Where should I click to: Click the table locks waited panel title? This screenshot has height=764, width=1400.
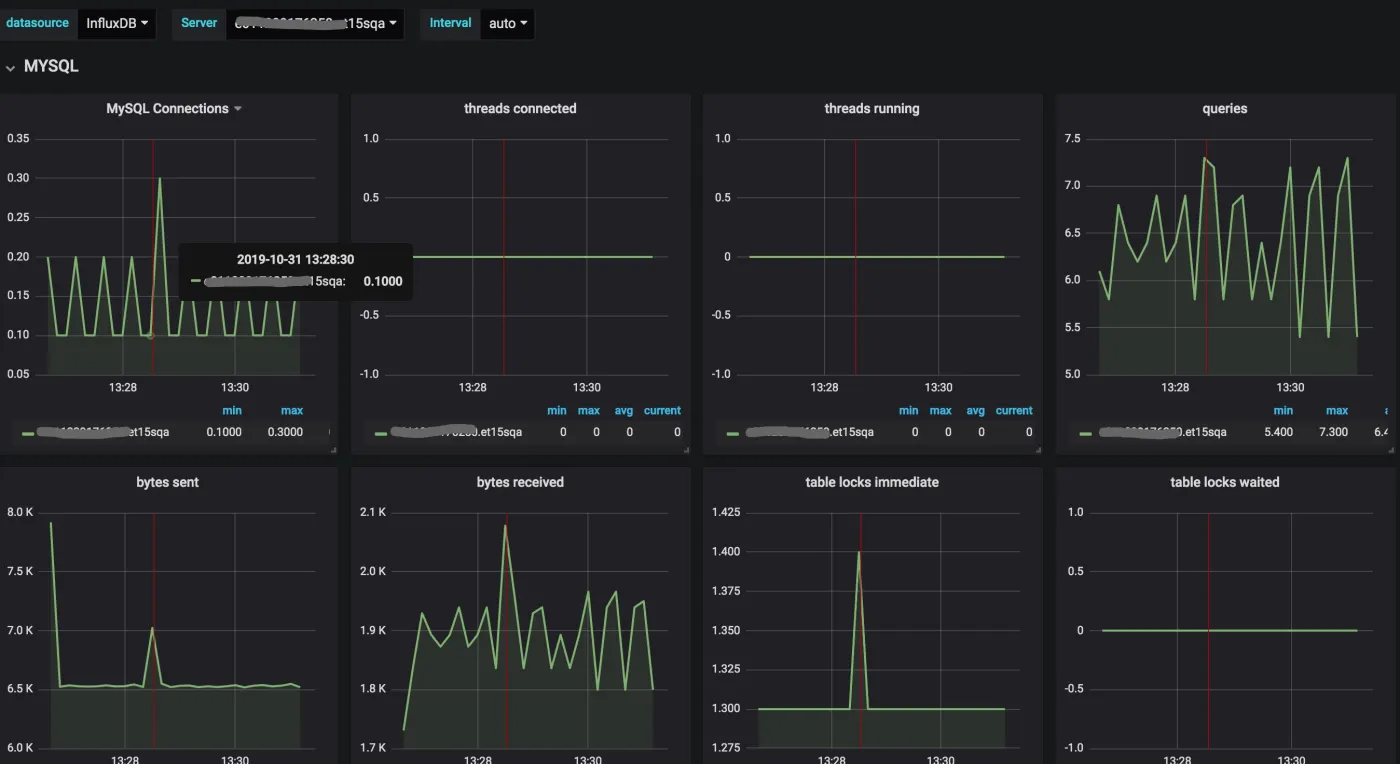[1225, 482]
